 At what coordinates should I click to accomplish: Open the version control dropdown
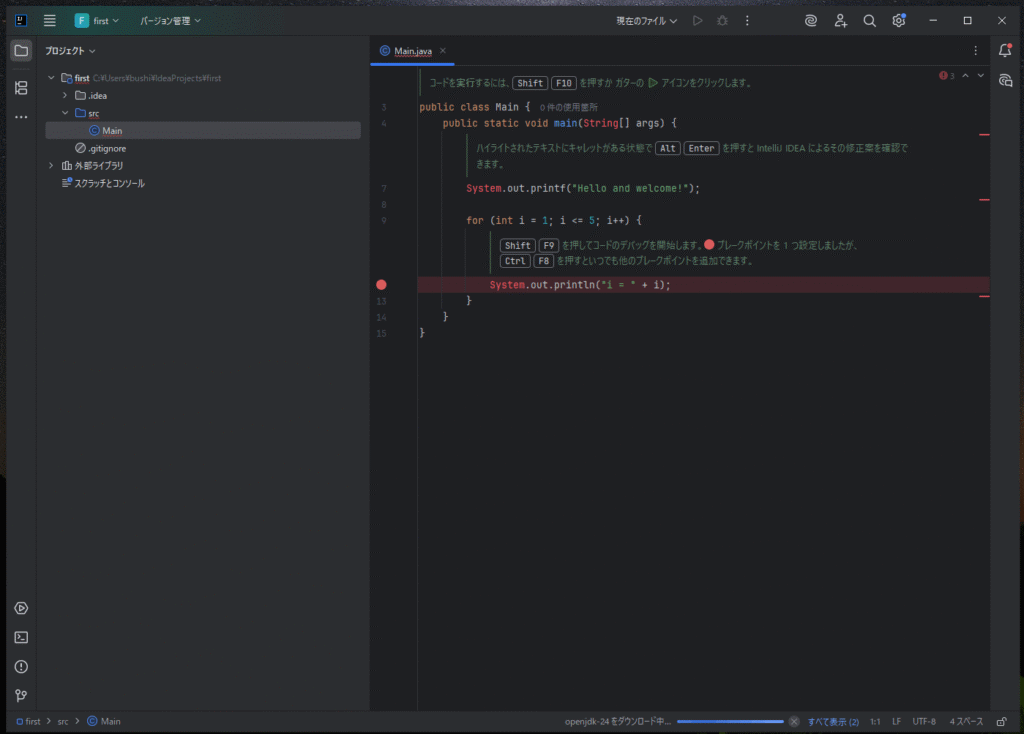pos(170,21)
